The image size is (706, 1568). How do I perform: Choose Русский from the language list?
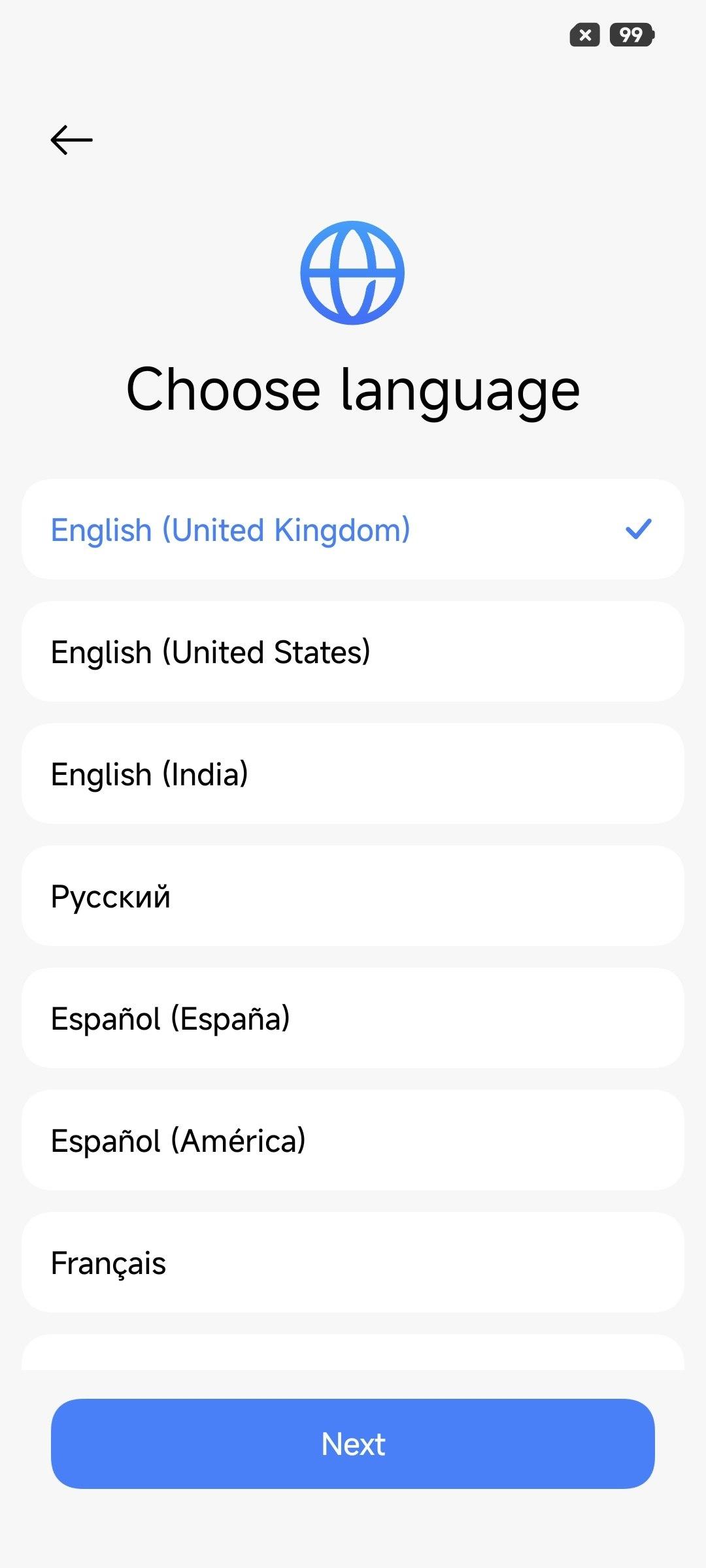pos(353,896)
